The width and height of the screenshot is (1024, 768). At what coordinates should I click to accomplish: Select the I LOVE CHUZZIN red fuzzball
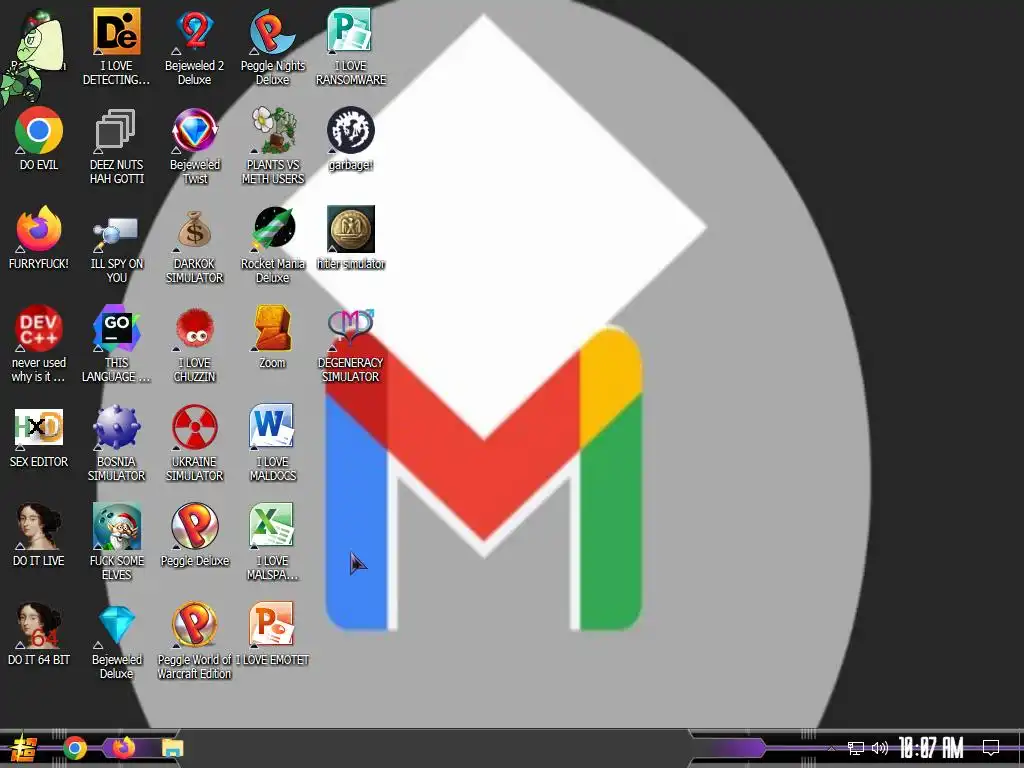click(195, 328)
